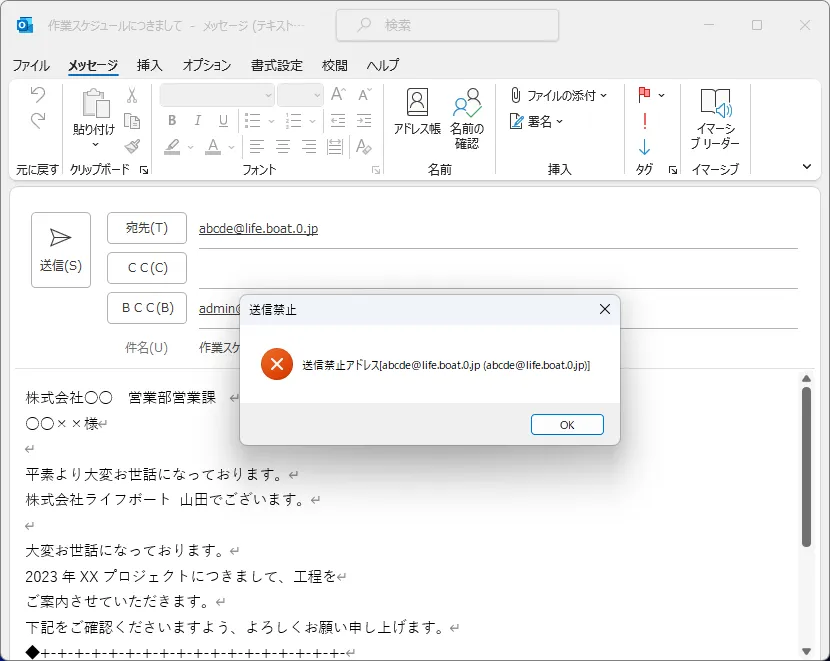Click the 検索 search box
The image size is (830, 661).
click(447, 25)
